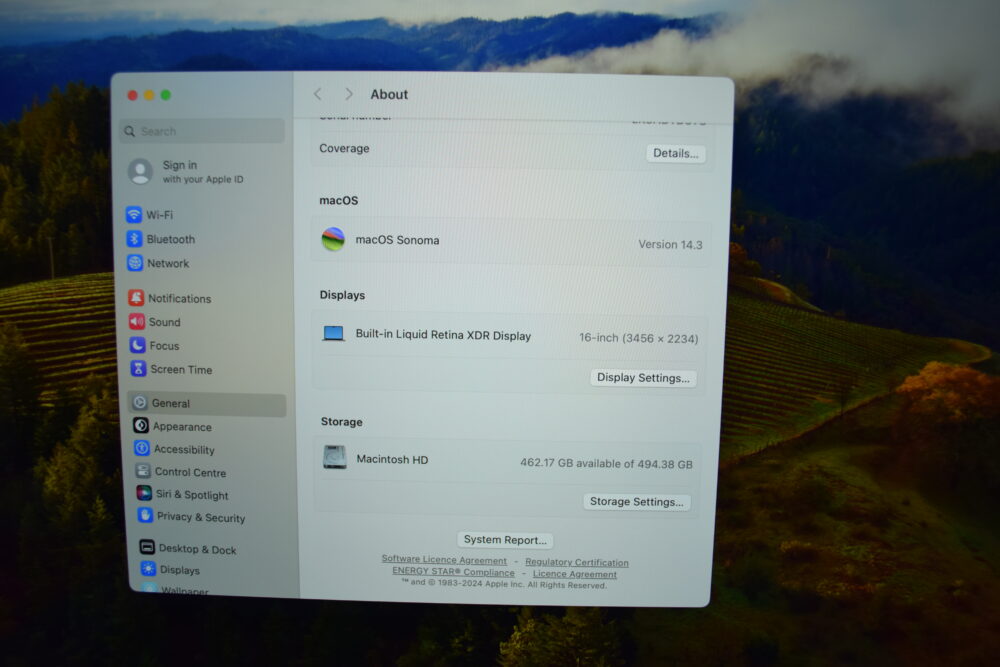Screen dimensions: 1000x667
Task: Click the 'Displays' section heading
Action: (342, 295)
